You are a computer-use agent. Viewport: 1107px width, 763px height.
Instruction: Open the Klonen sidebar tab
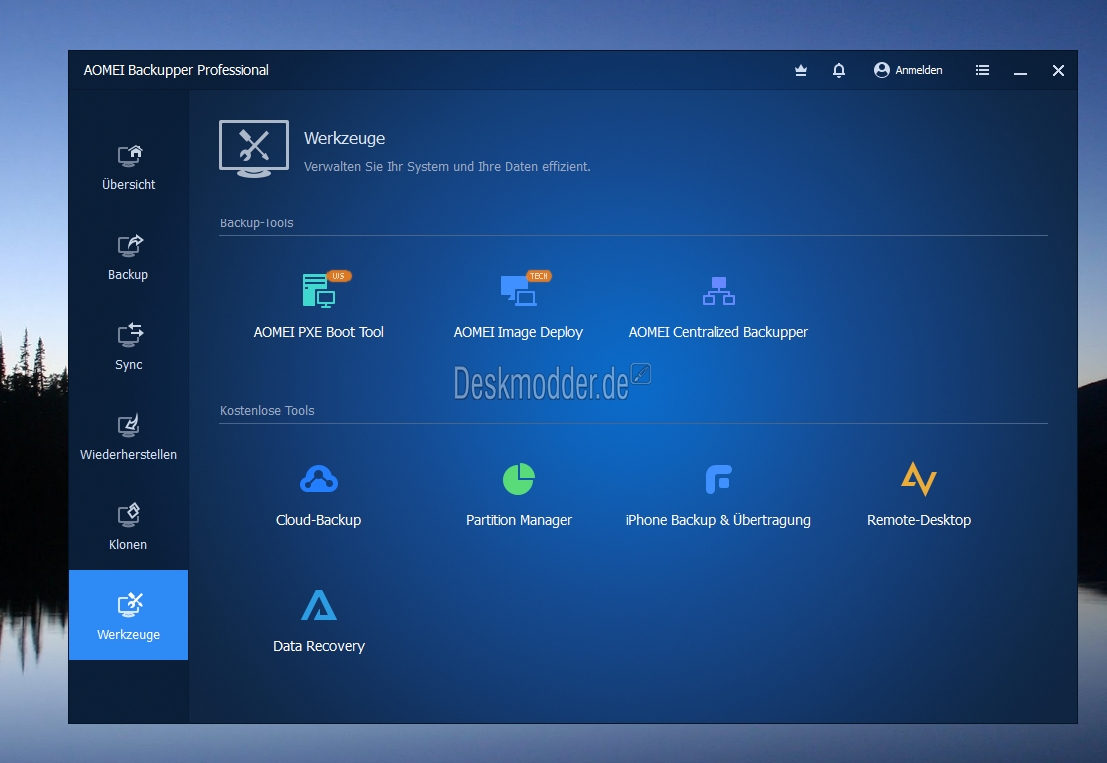tap(128, 527)
